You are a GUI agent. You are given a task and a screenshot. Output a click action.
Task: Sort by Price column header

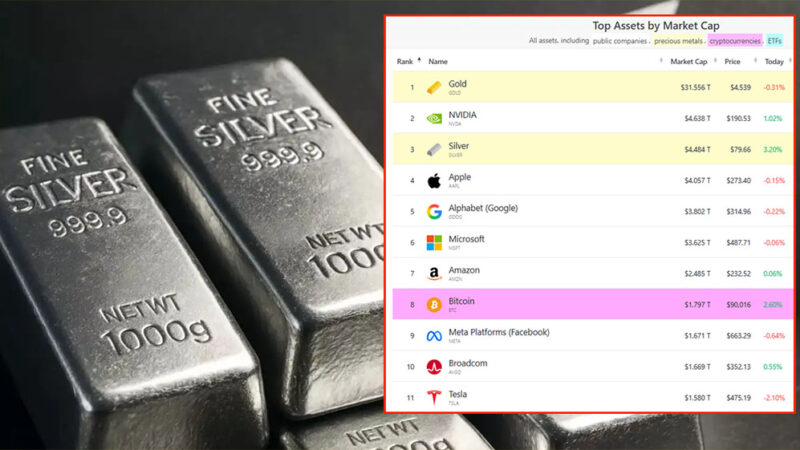[732, 61]
